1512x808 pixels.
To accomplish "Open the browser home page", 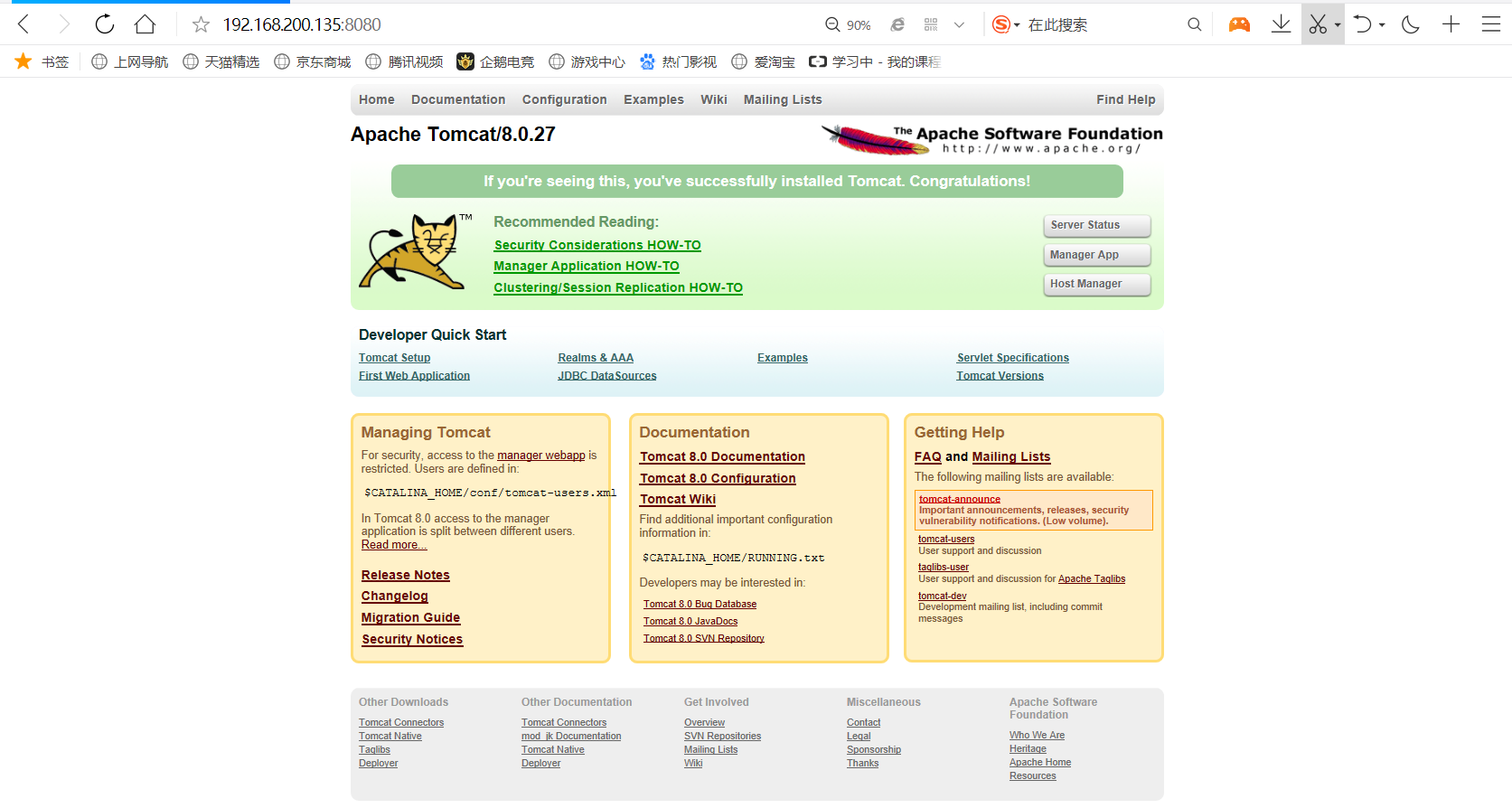I will coord(145,24).
